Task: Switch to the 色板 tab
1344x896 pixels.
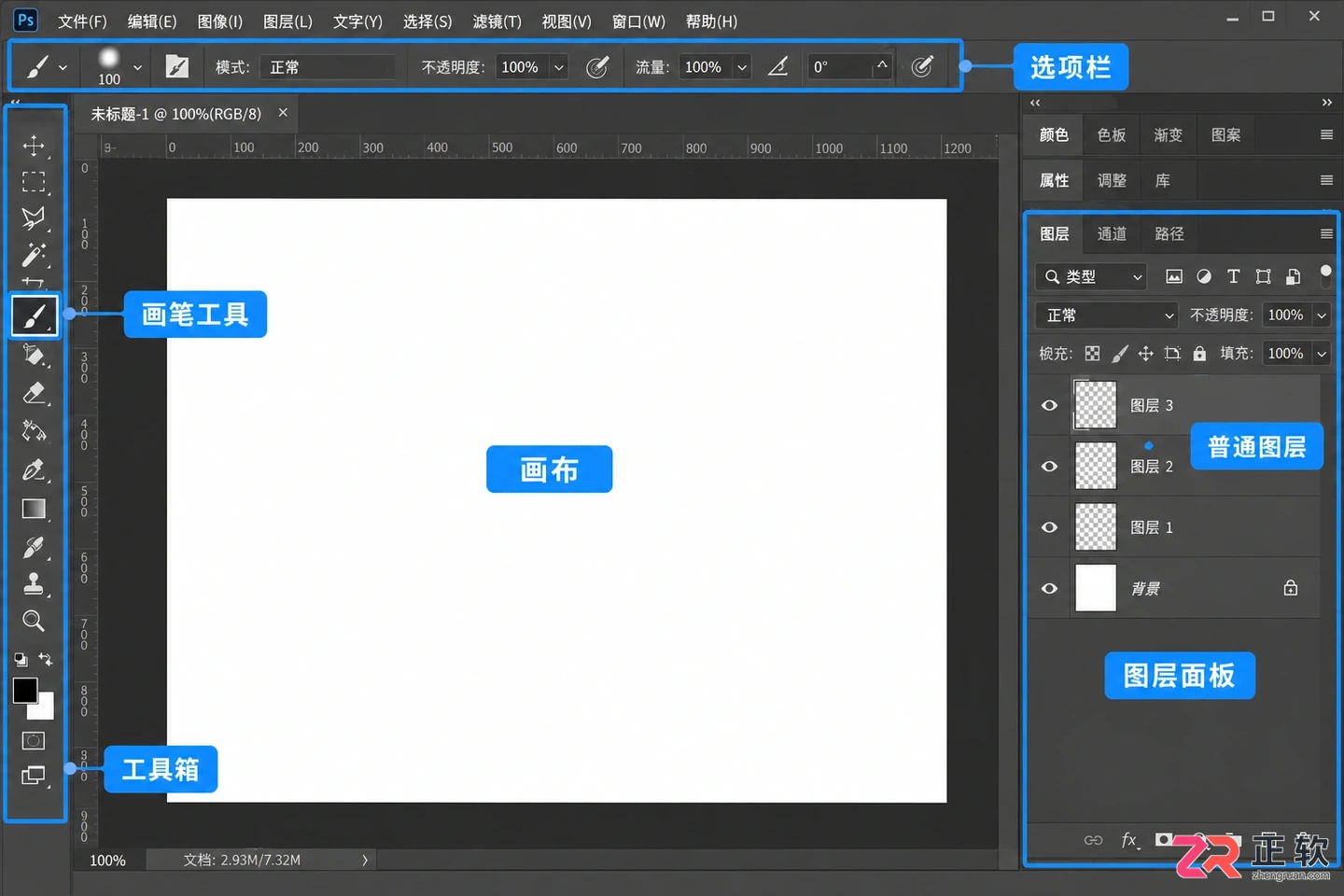Action: (x=1112, y=135)
